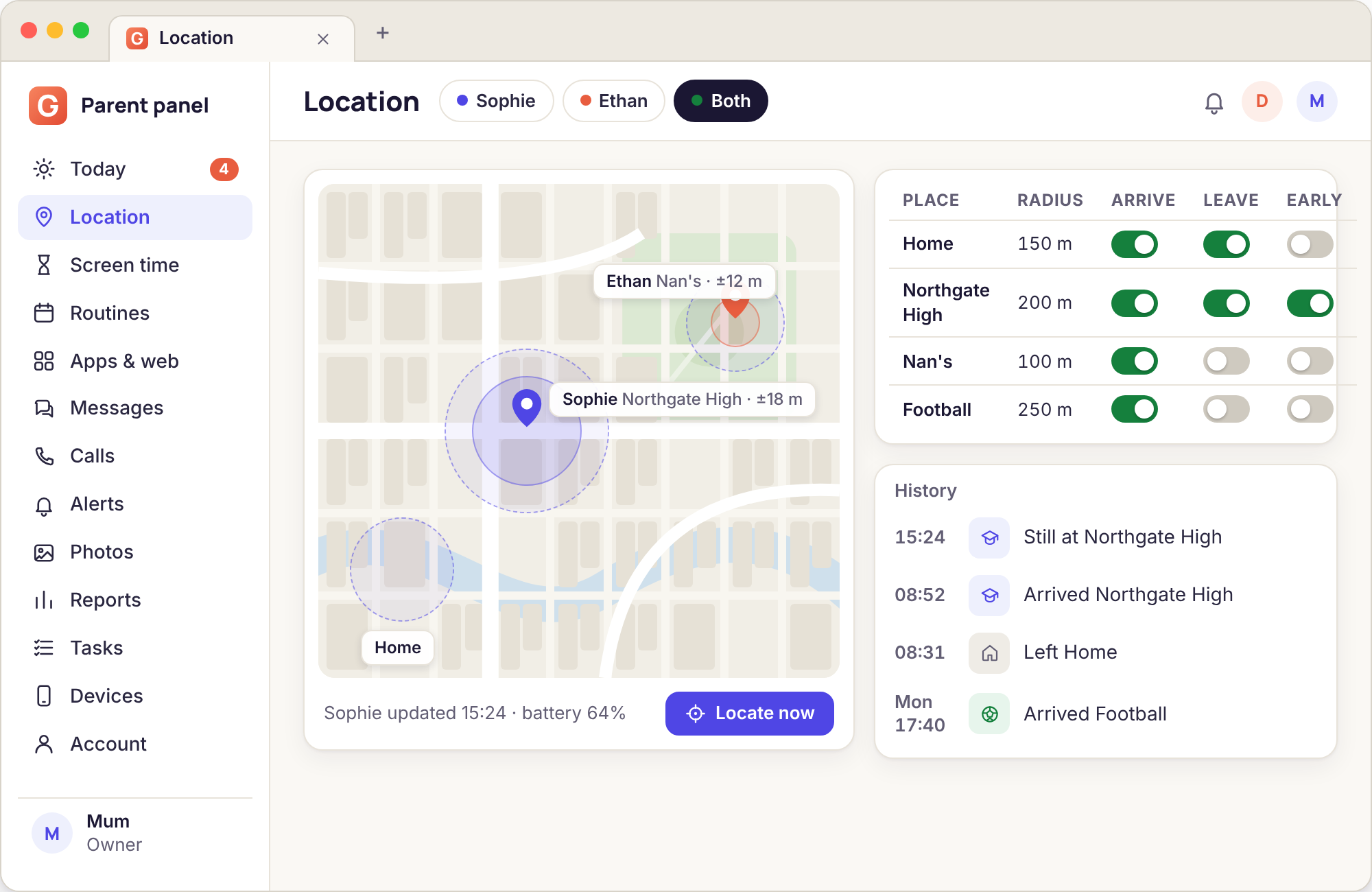The width and height of the screenshot is (1372, 892).
Task: Click the Today badge showing 4
Action: coord(224,169)
